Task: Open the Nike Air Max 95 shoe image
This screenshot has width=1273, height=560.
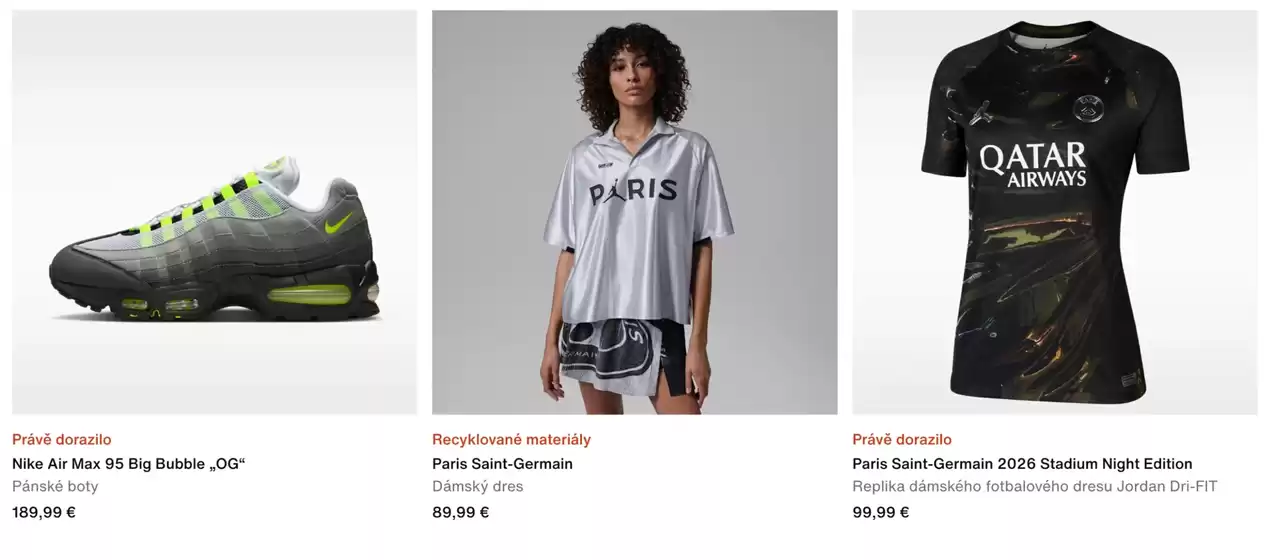Action: [x=214, y=212]
